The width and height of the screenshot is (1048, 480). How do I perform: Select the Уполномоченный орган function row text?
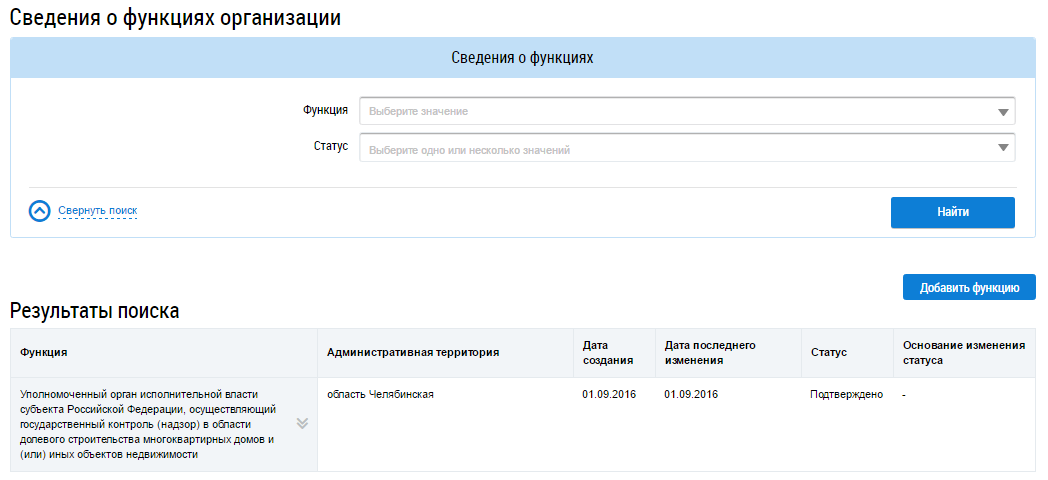click(x=148, y=424)
